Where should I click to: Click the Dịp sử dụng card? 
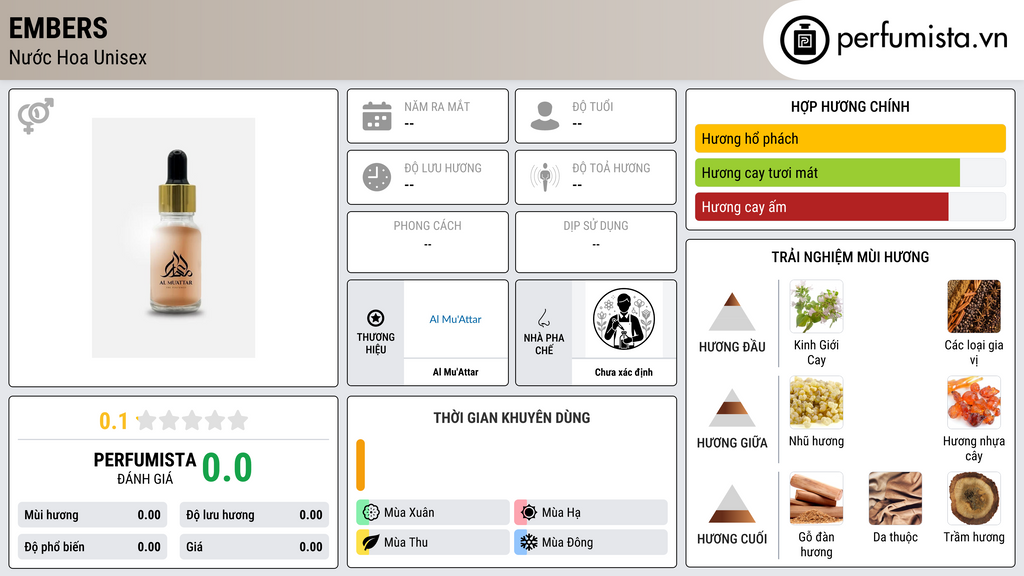point(596,242)
